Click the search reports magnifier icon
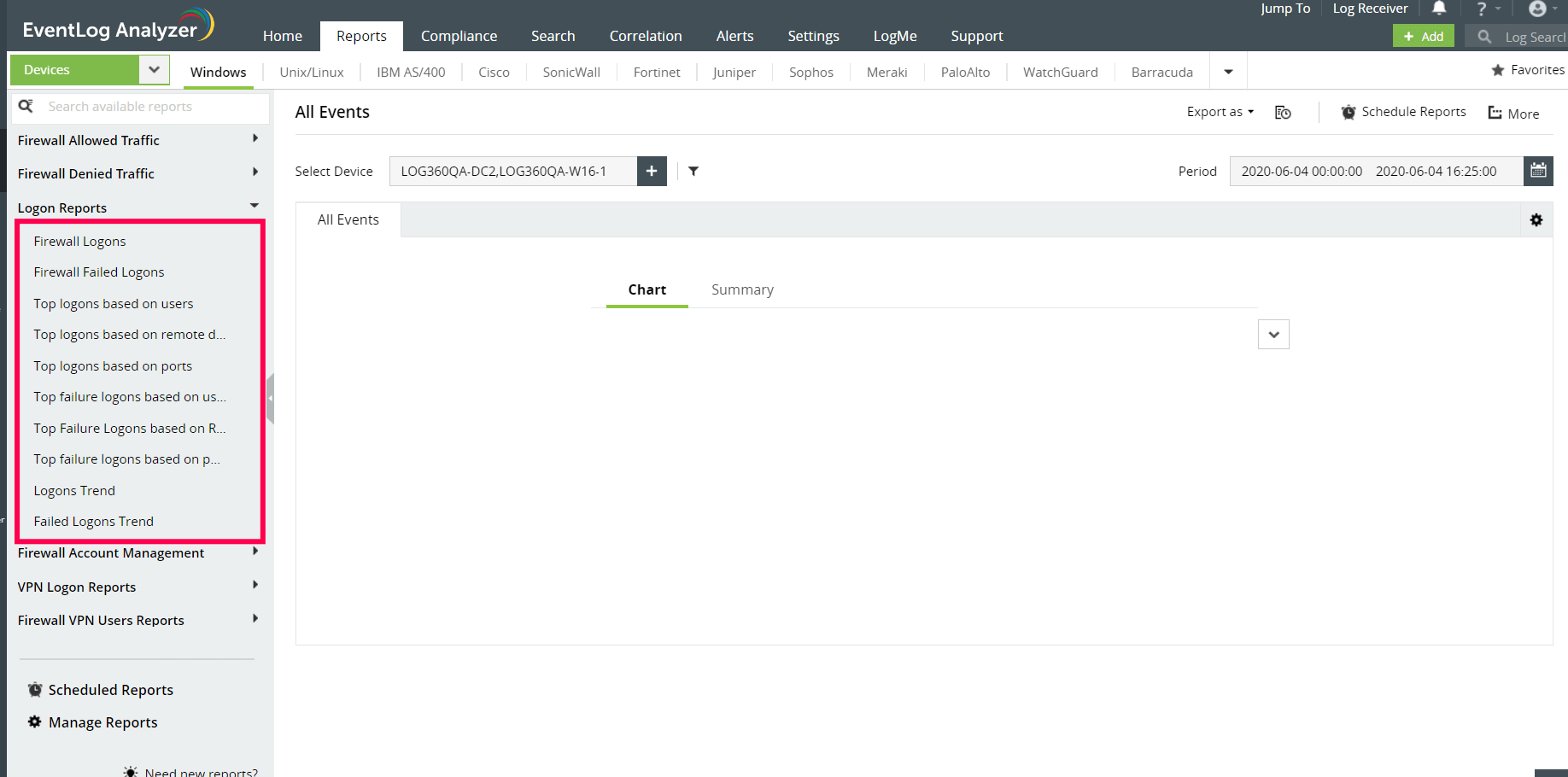 point(26,106)
